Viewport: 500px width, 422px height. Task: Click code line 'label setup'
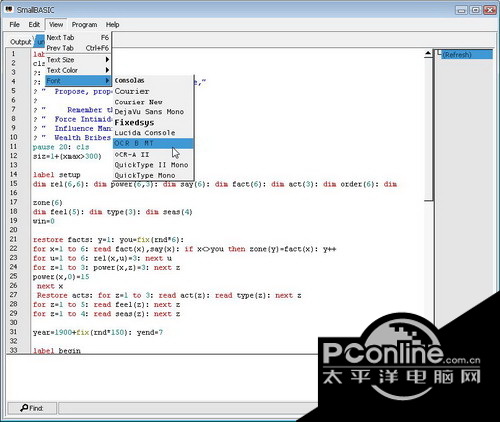(57, 175)
